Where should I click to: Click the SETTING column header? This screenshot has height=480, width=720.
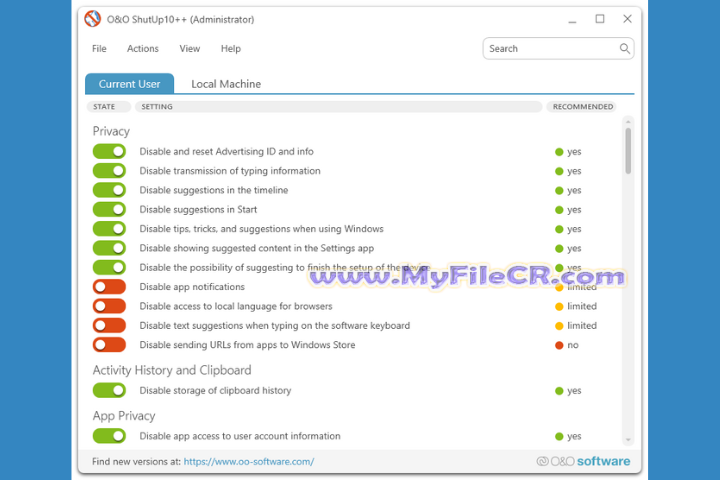pyautogui.click(x=338, y=107)
